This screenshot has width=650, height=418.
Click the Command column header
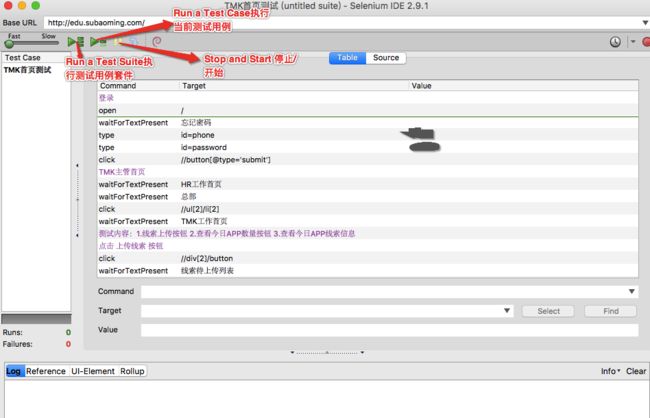(x=139, y=86)
